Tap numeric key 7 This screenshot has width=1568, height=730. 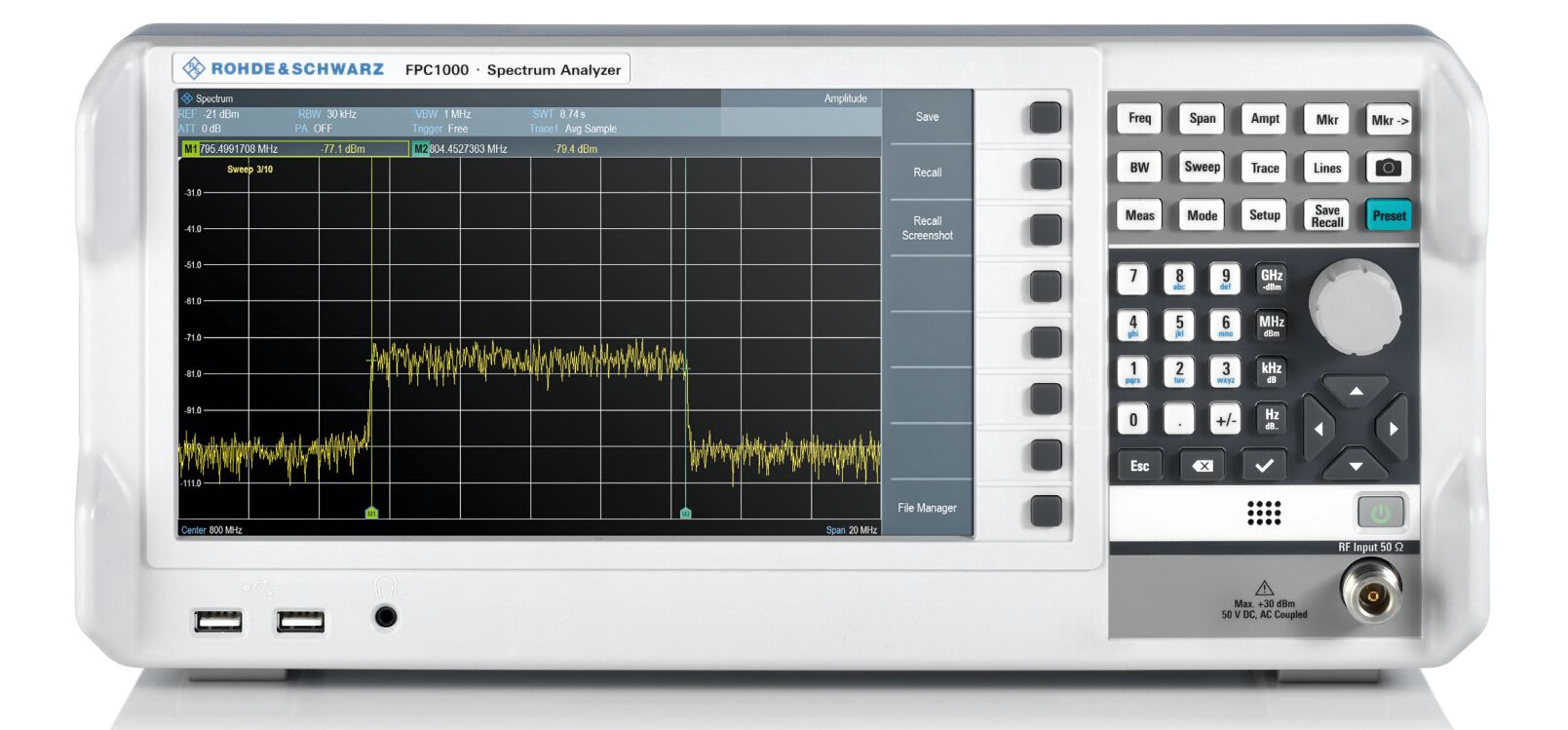(x=1132, y=278)
